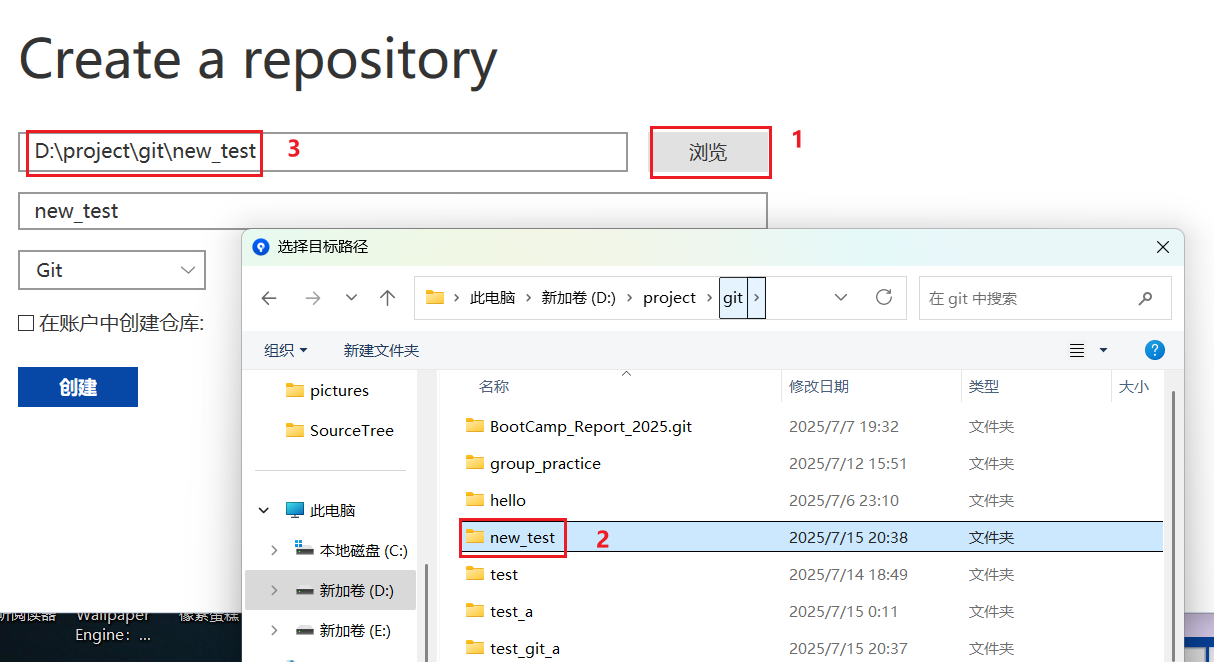Expand the 新加卷 (E:) tree node
1214x662 pixels.
coord(275,631)
